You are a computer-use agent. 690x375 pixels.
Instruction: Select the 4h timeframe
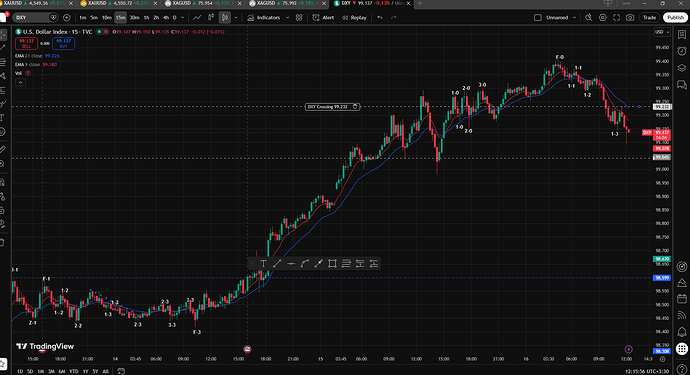coord(166,18)
